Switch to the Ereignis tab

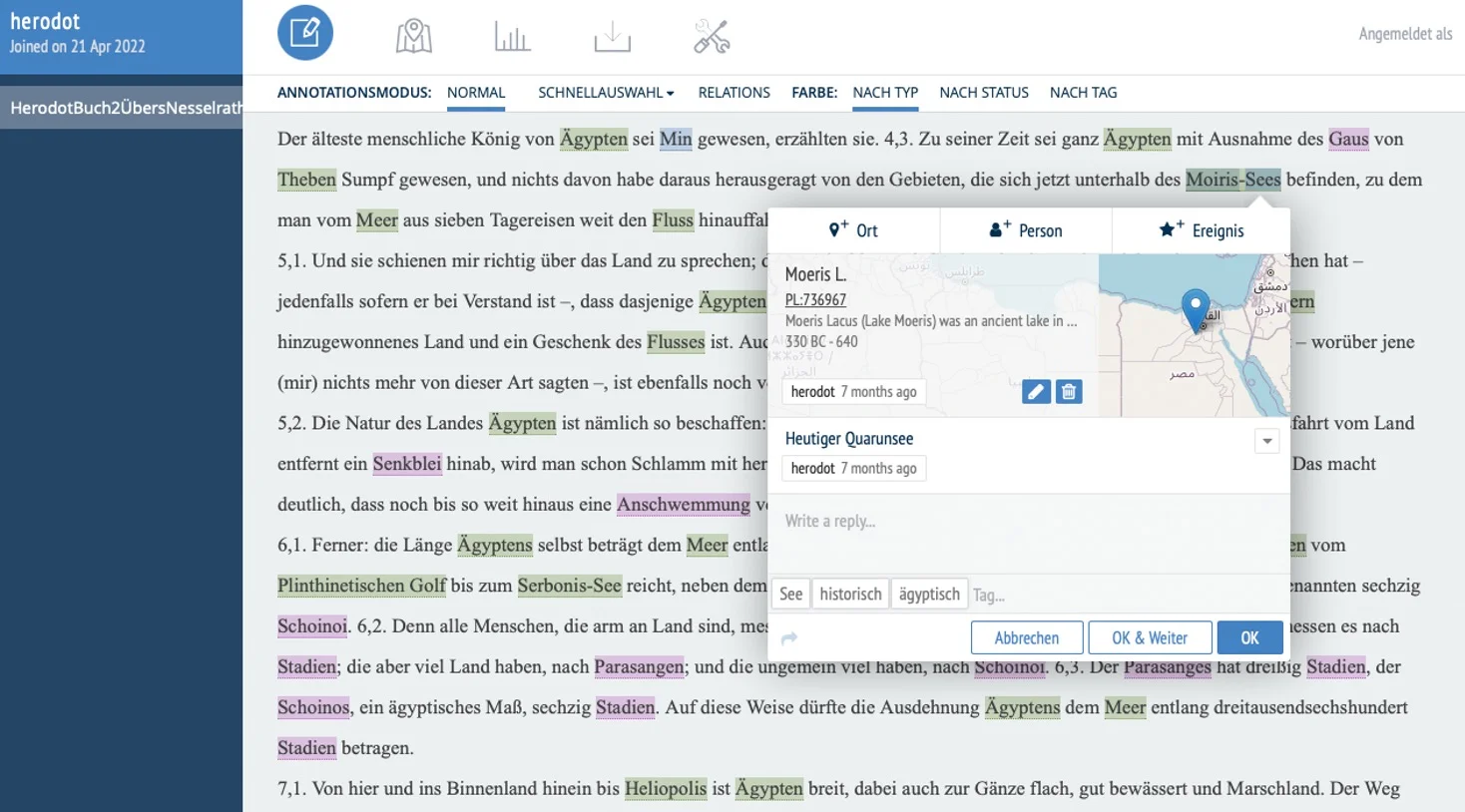point(1202,230)
